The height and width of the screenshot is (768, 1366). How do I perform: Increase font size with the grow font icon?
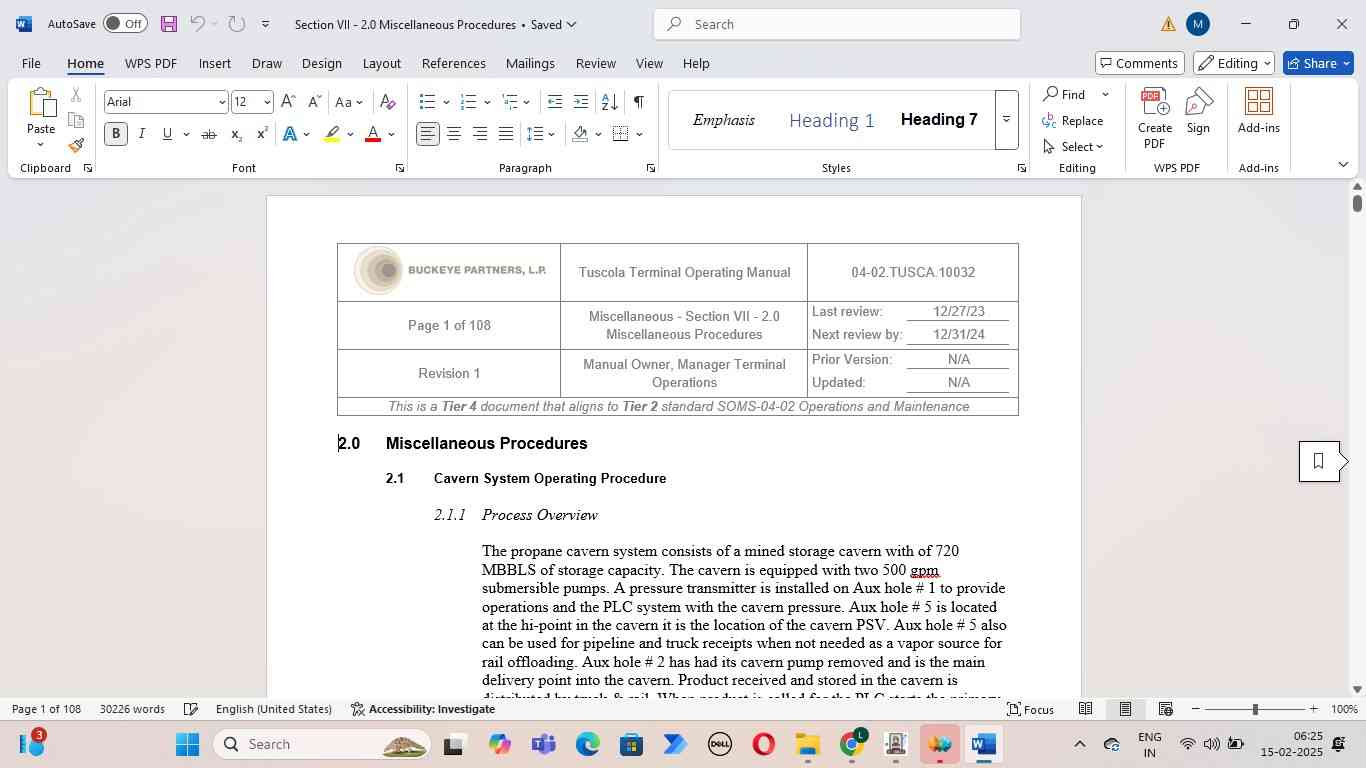tap(288, 102)
